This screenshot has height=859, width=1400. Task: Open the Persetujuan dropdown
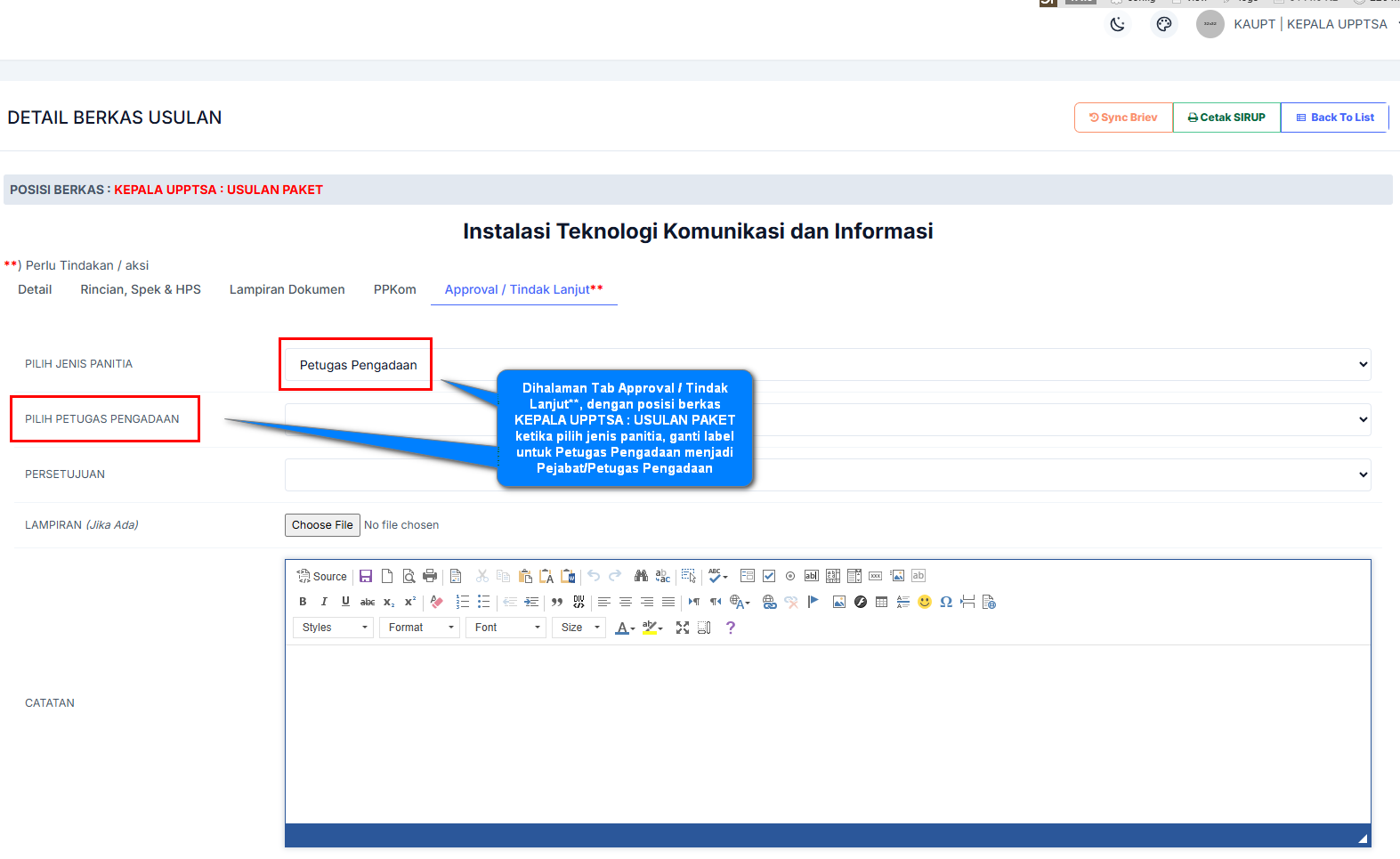[828, 474]
